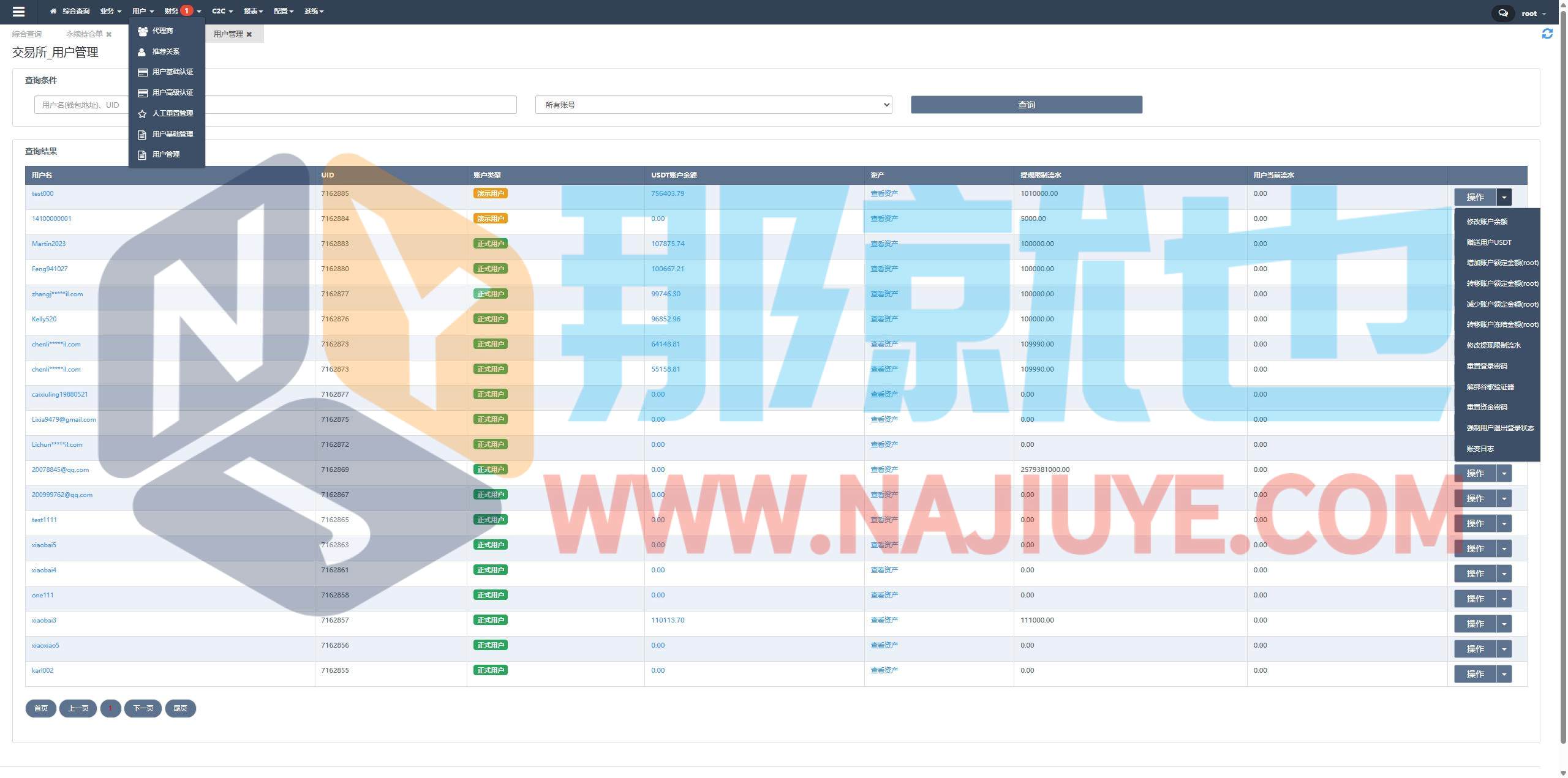Open the test000 username link

42,194
